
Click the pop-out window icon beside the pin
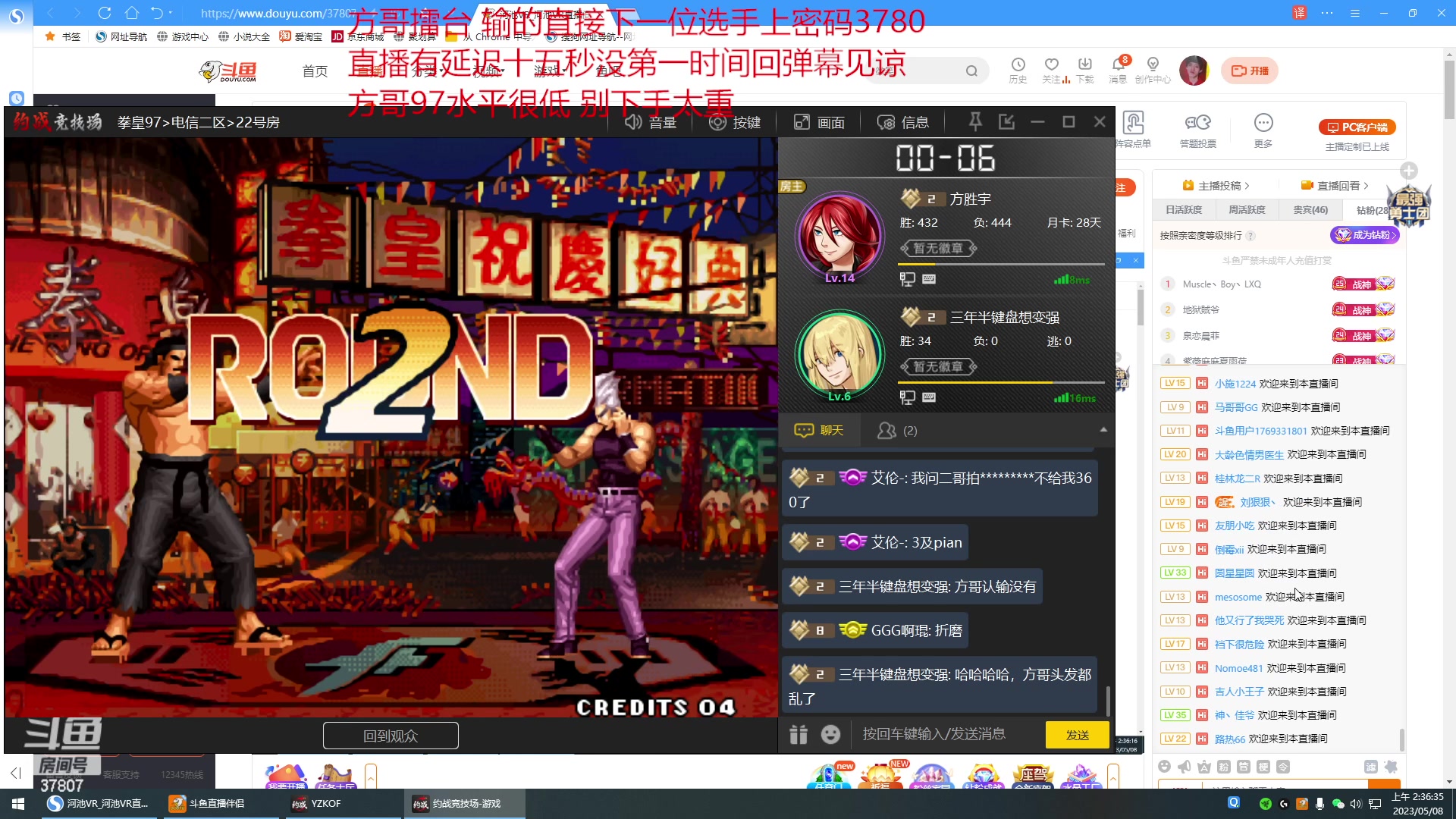click(1006, 121)
